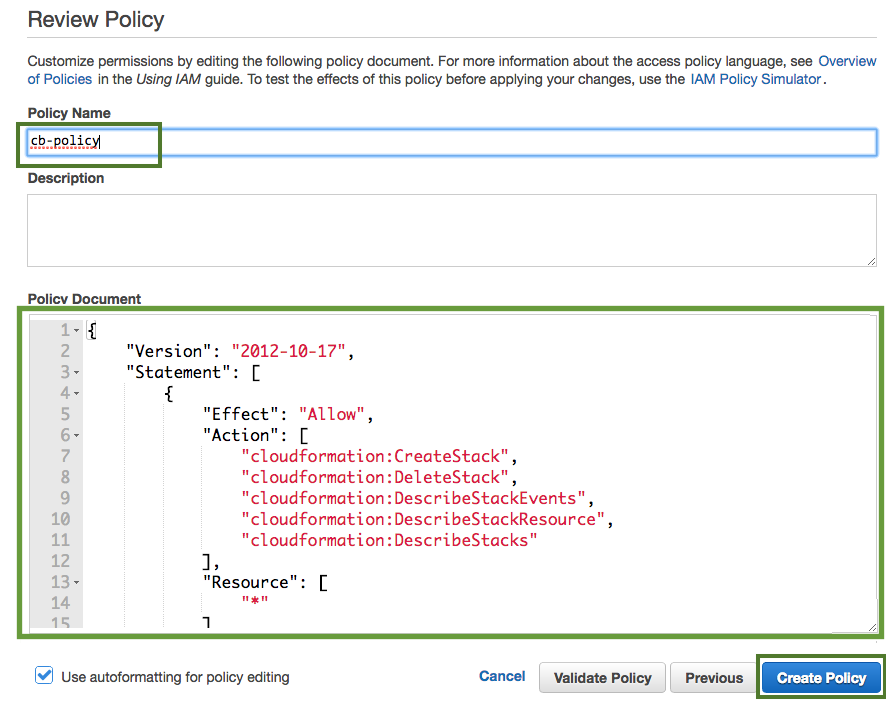Open the IAM Policy Simulator link
This screenshot has height=705, width=886.
click(x=755, y=79)
